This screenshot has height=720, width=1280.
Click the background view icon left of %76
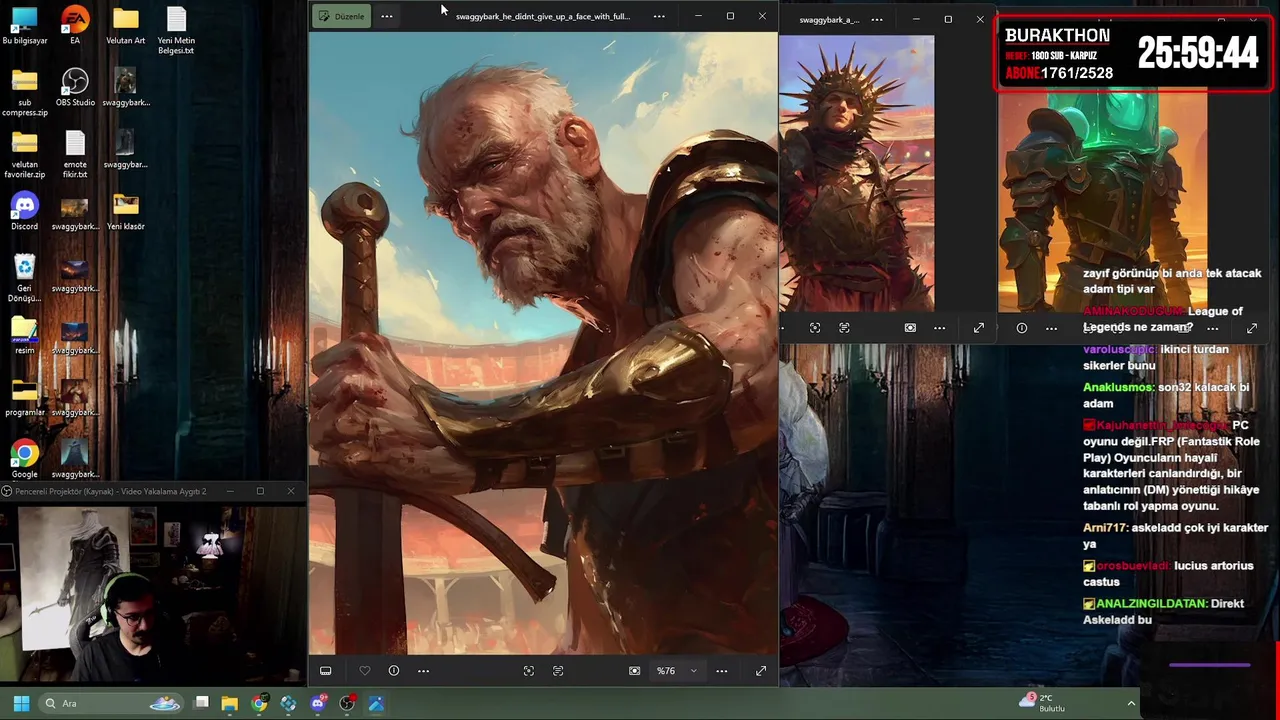click(x=634, y=671)
